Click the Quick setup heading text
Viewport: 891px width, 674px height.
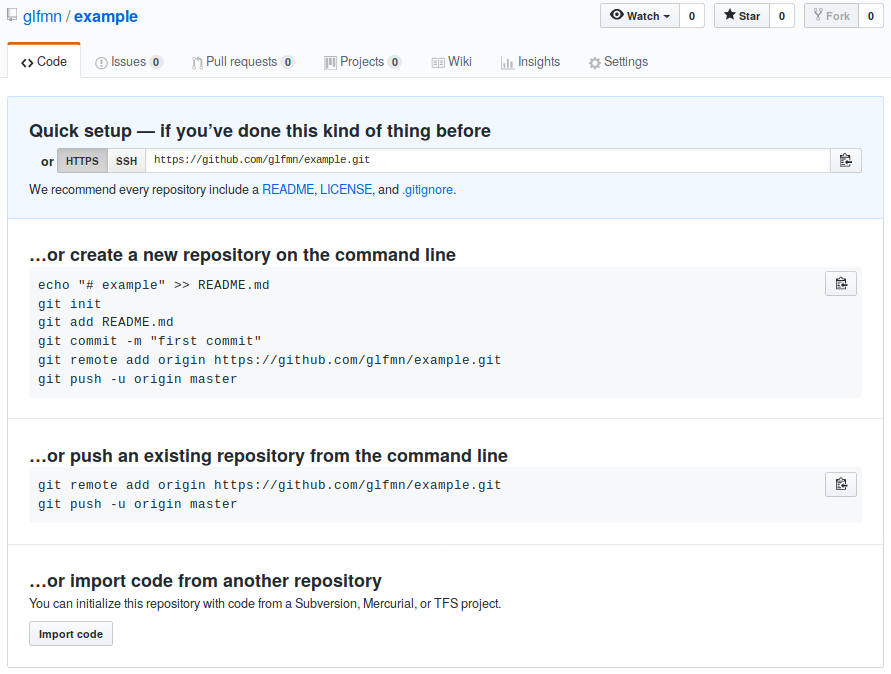pyautogui.click(x=260, y=131)
